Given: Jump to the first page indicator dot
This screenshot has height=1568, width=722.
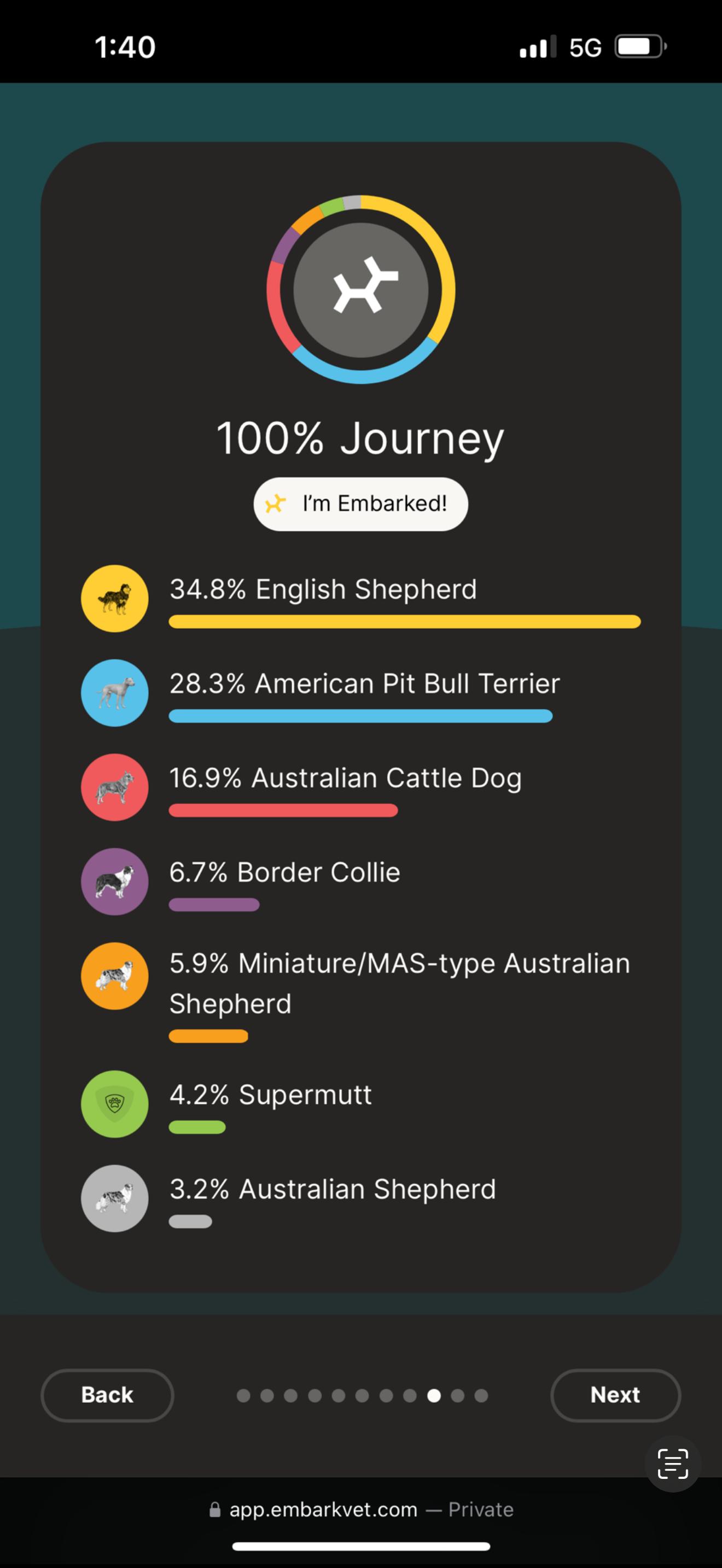Looking at the screenshot, I should pos(243,1395).
